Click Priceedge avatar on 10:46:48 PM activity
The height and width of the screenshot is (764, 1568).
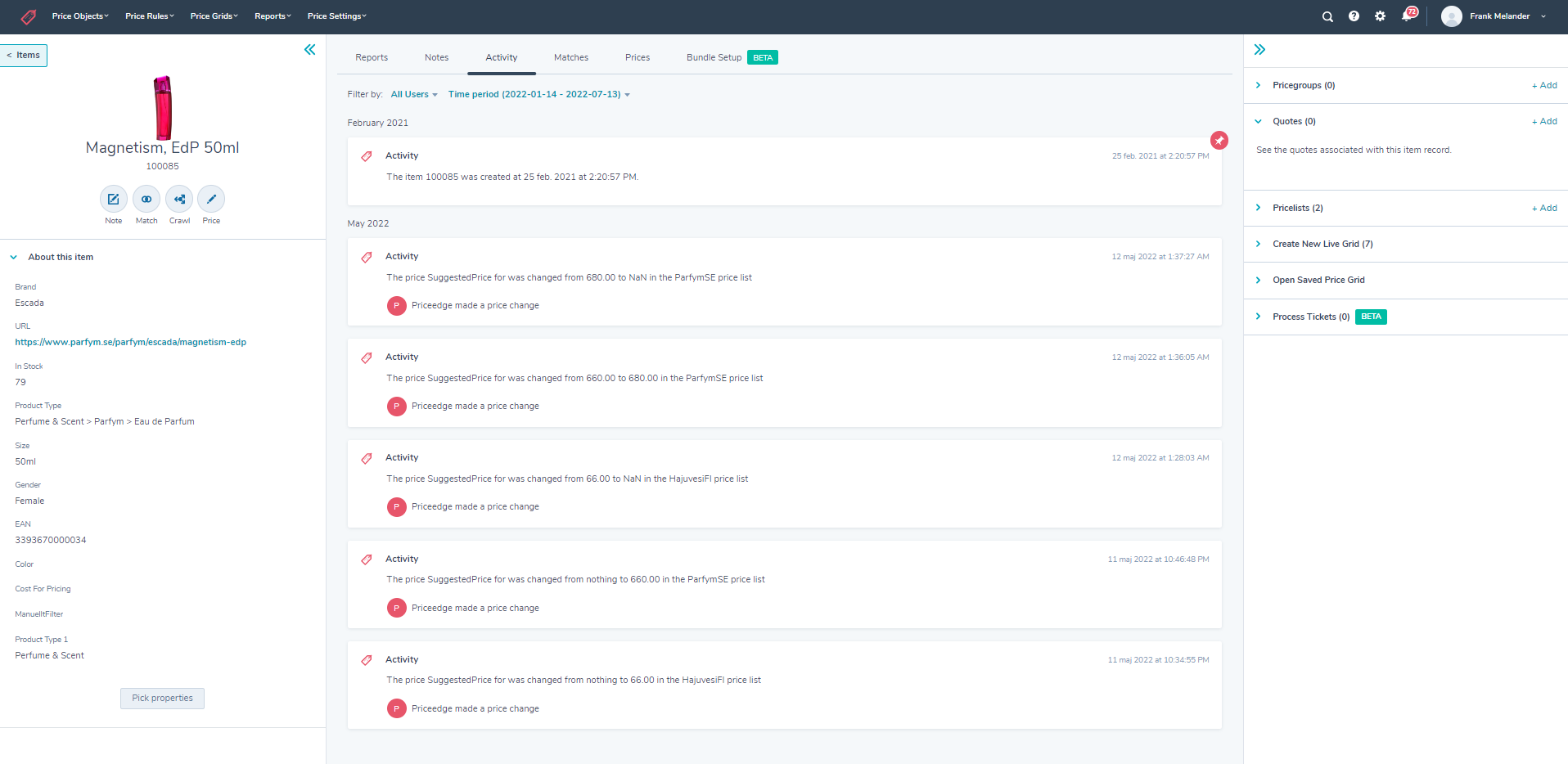[x=396, y=608]
